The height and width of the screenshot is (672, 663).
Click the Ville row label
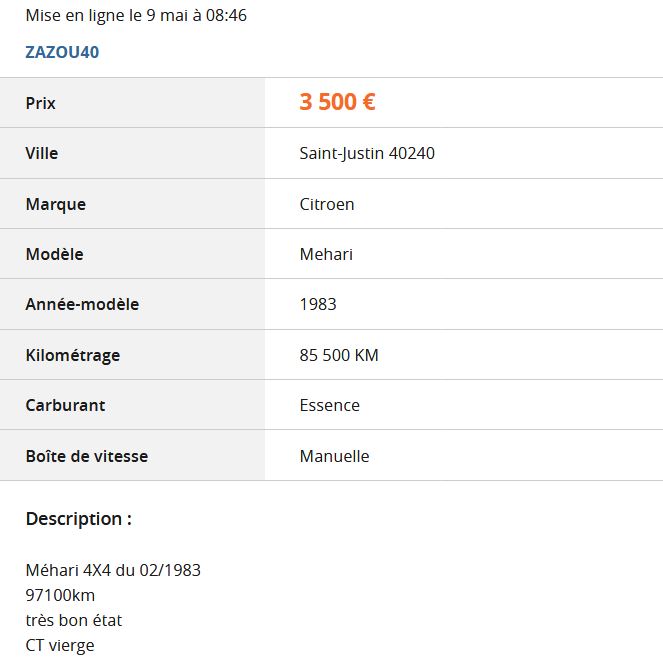tap(42, 153)
